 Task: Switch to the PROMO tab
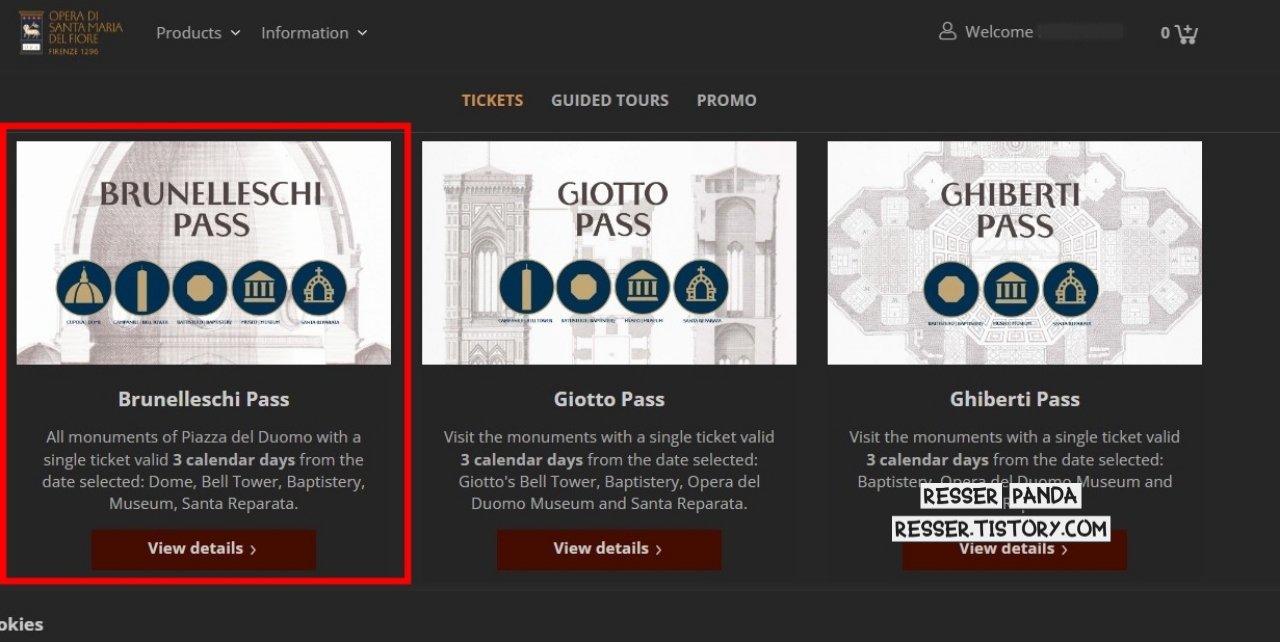click(727, 100)
